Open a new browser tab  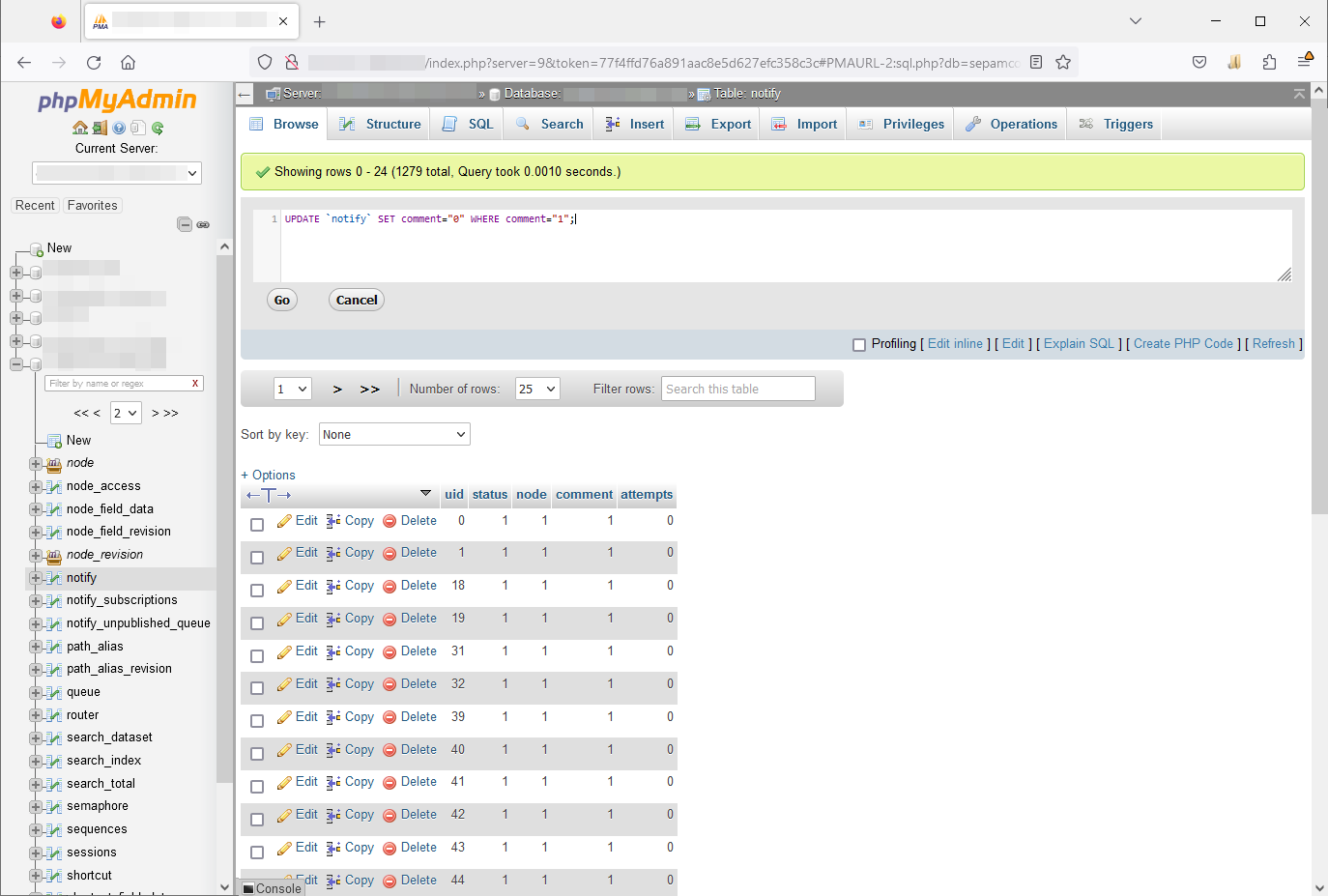[320, 21]
